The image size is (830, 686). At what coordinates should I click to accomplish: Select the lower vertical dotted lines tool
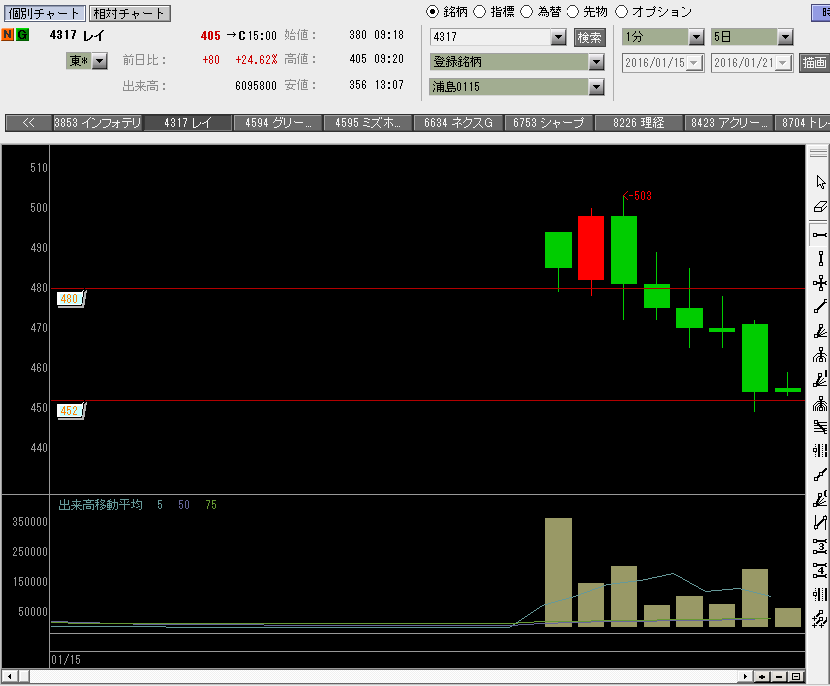tap(820, 594)
